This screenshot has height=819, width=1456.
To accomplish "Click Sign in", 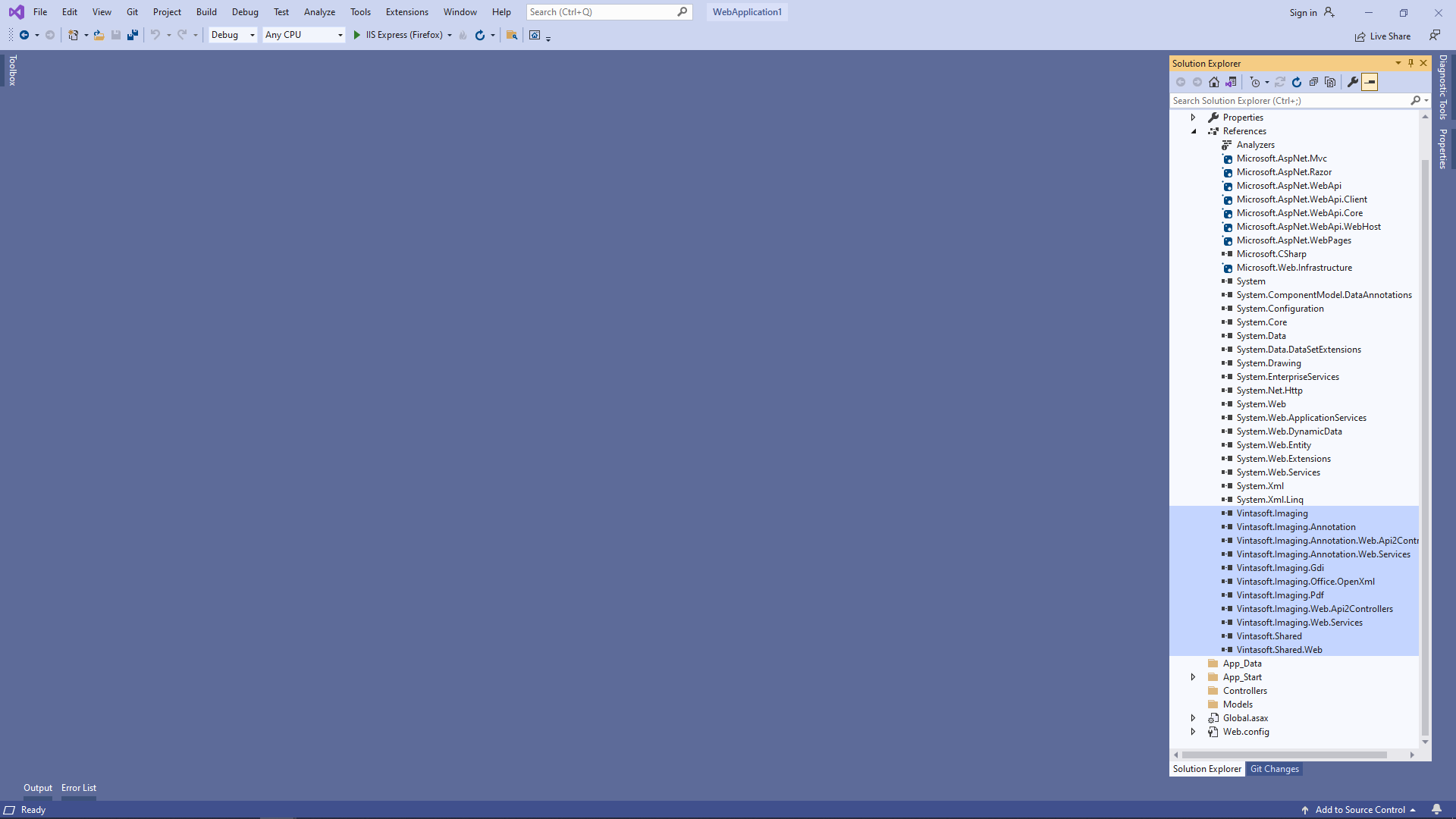I will (x=1303, y=12).
